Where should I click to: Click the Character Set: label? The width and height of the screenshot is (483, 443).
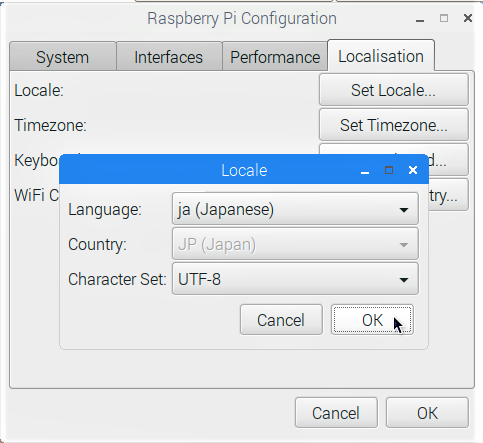tap(117, 279)
